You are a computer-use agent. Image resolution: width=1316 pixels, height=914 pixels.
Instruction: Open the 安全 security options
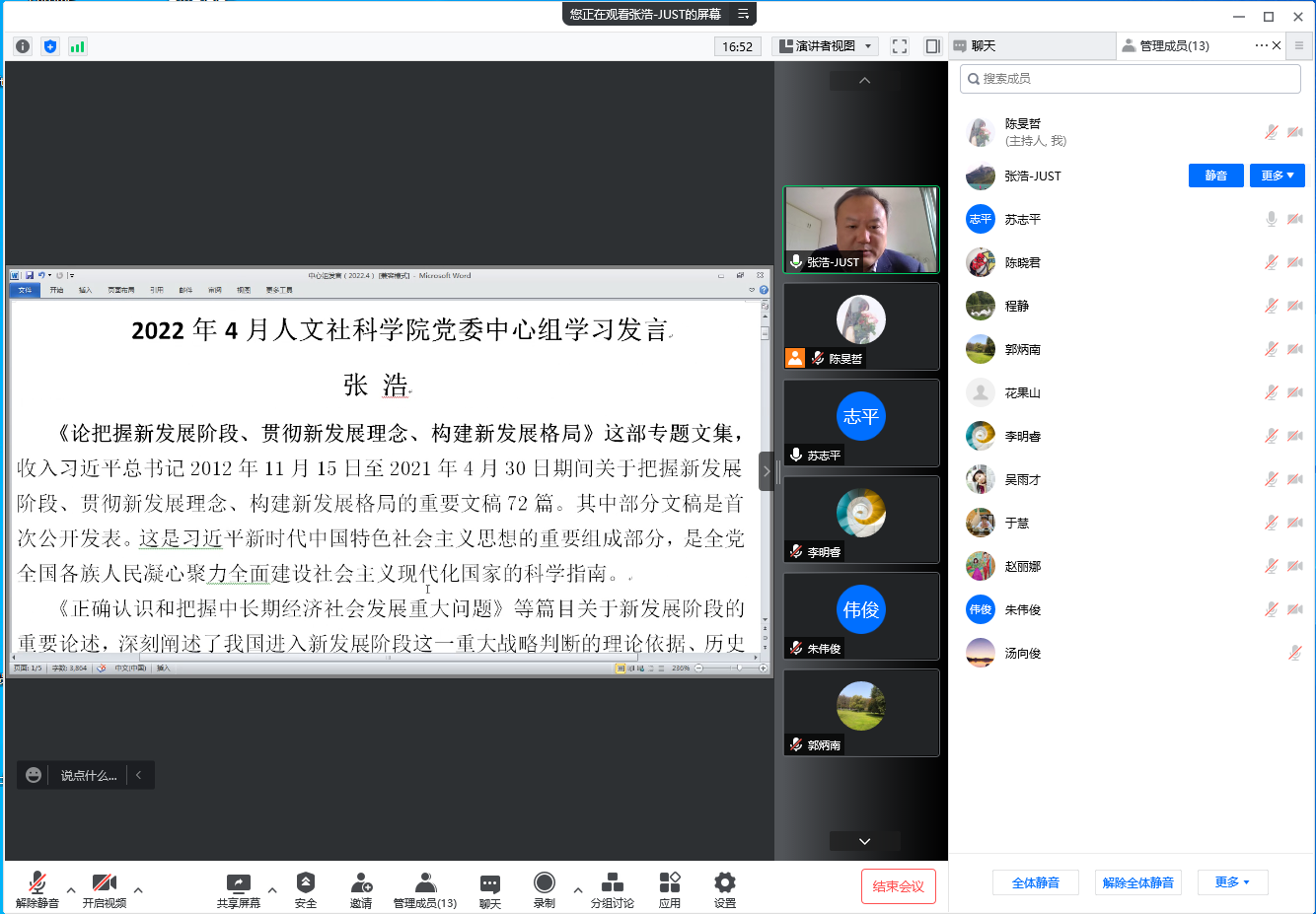pos(306,887)
